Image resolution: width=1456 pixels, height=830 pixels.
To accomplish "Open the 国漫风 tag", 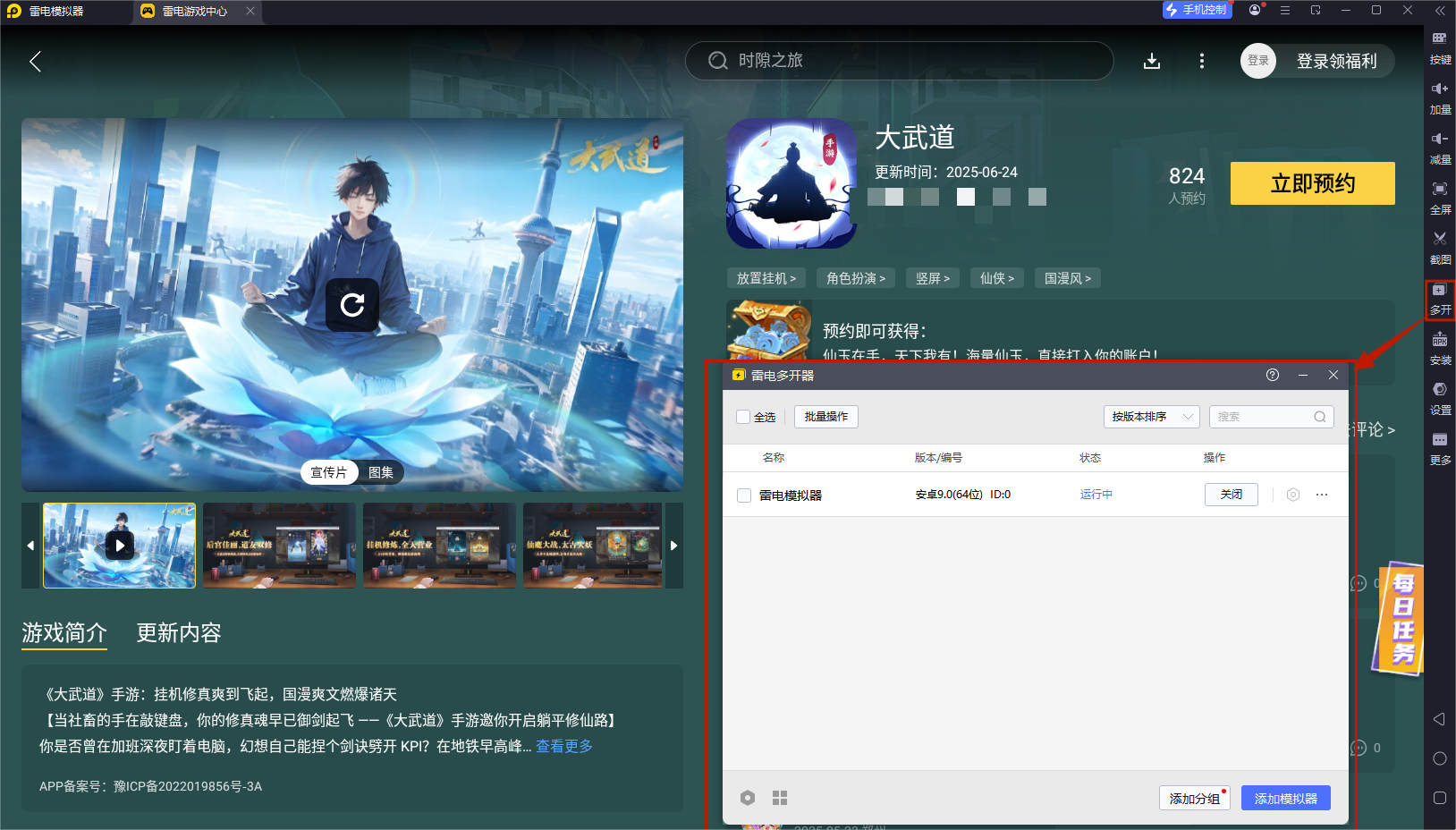I will tap(1068, 278).
